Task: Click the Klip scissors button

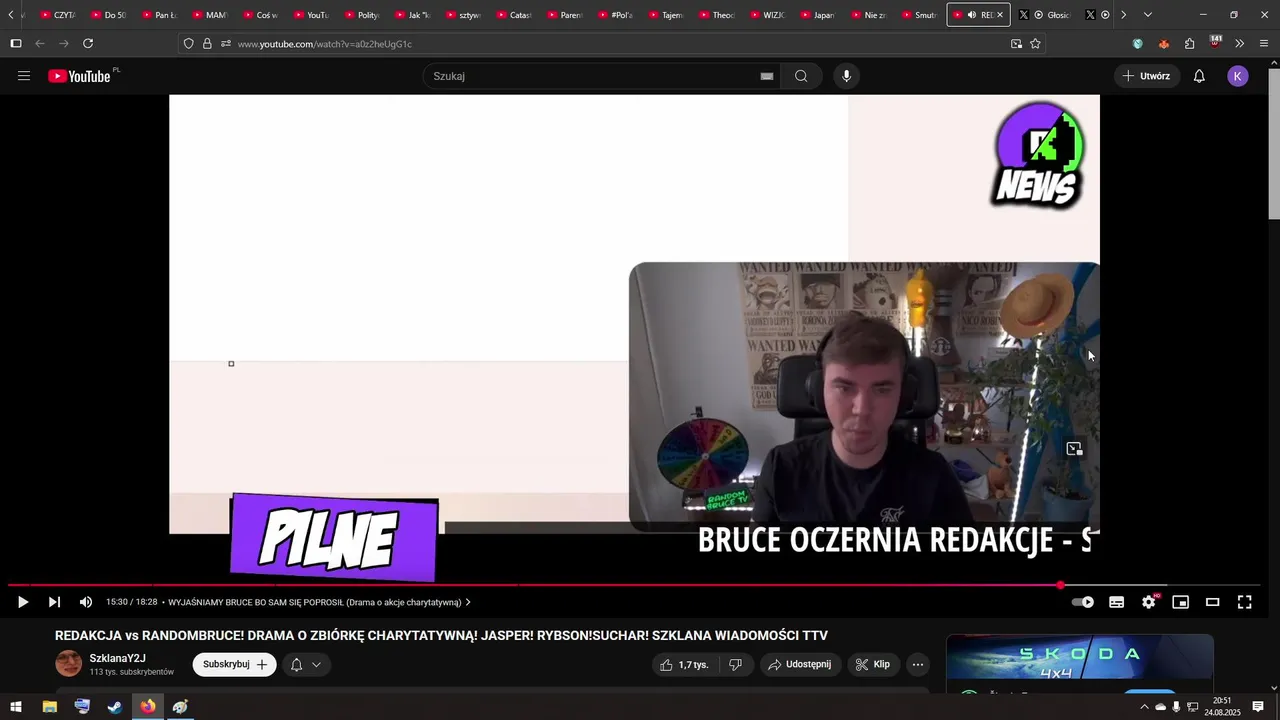Action: tap(872, 664)
